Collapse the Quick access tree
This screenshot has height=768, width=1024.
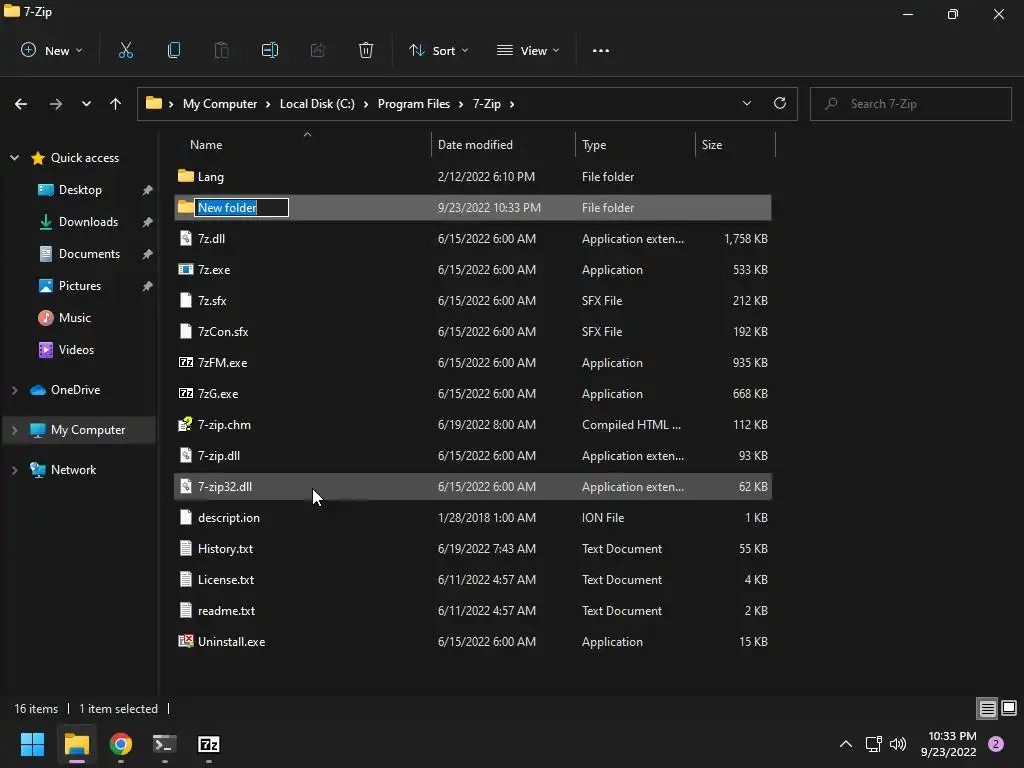point(14,157)
